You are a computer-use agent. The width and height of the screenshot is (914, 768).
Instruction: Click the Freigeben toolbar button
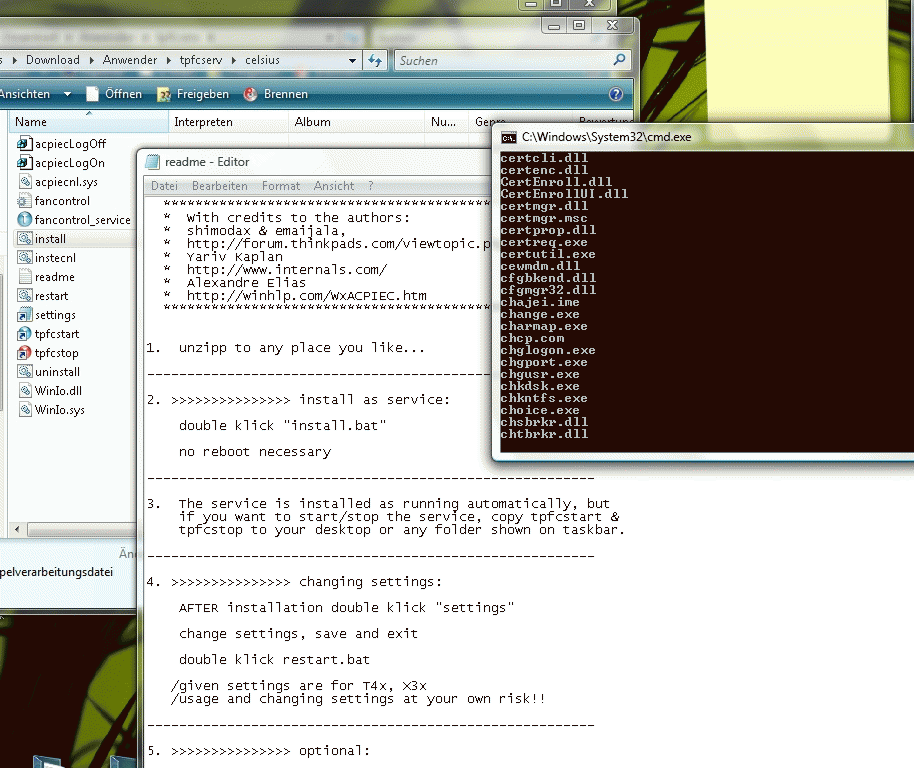(x=193, y=94)
